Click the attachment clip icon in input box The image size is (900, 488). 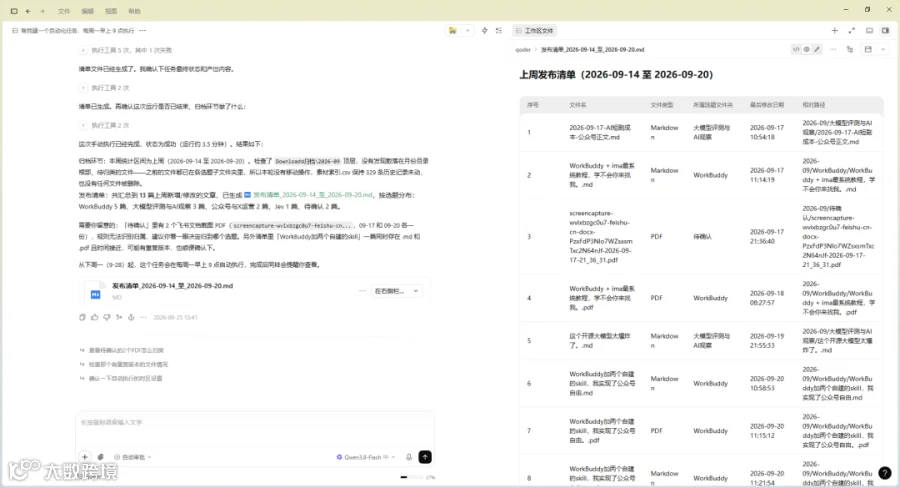(x=100, y=457)
